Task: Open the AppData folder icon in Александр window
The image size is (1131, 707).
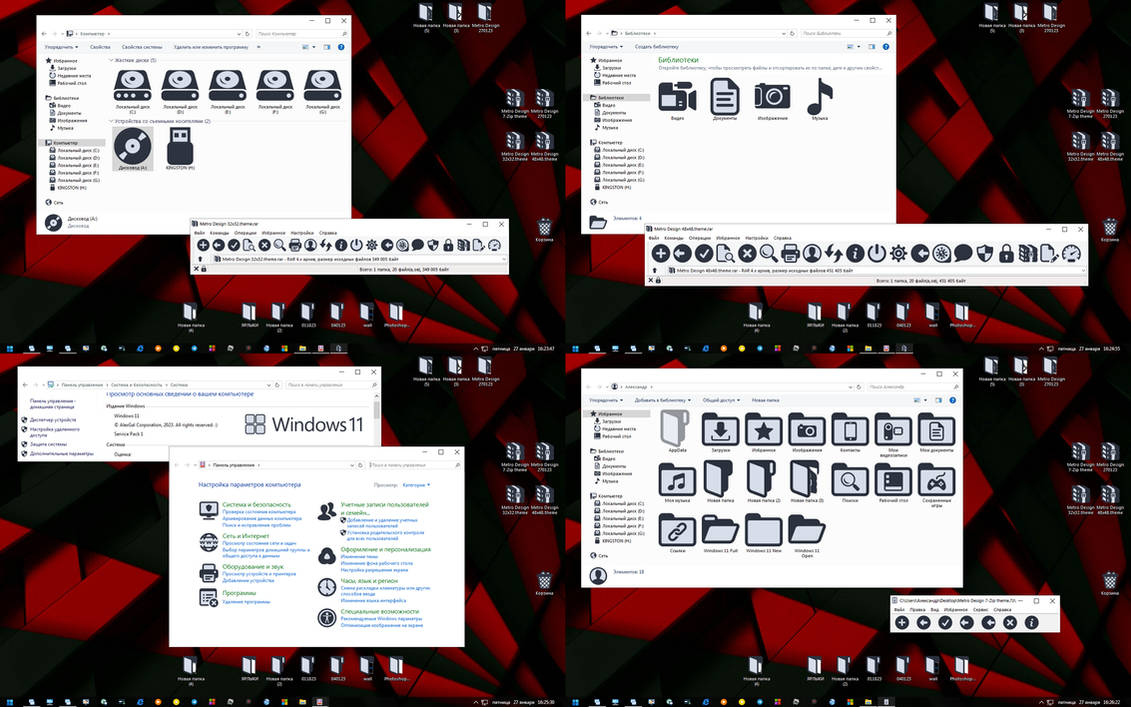Action: coord(676,429)
